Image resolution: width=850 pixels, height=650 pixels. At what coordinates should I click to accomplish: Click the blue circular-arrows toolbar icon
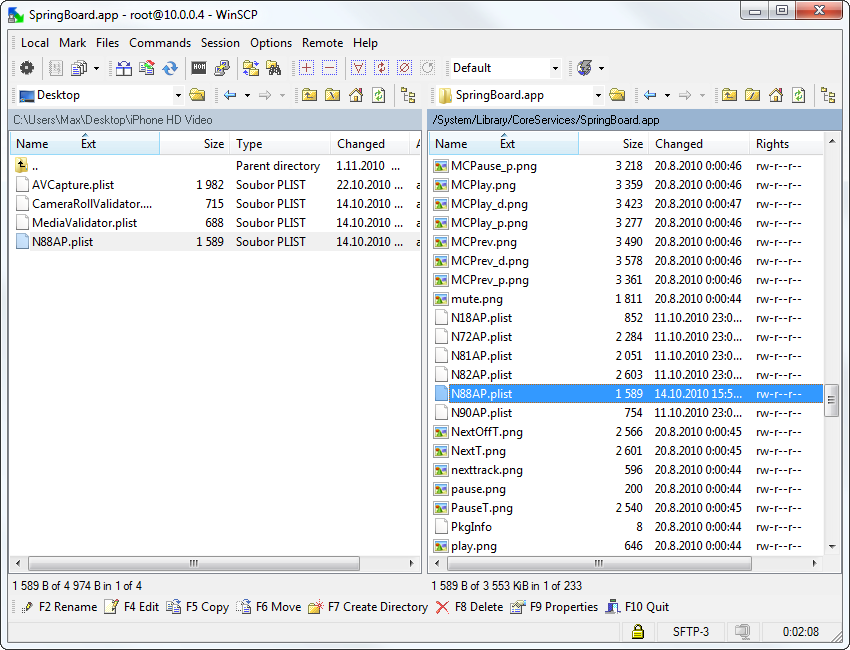point(170,68)
